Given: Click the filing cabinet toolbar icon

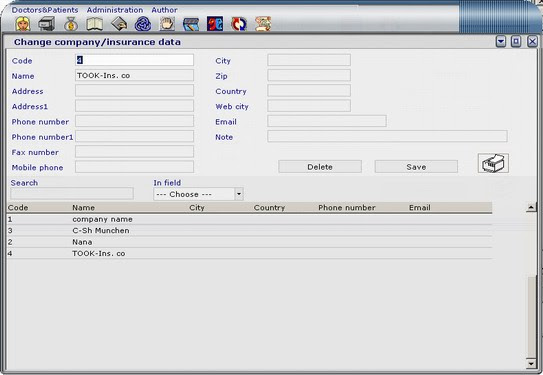Looking at the screenshot, I should tap(46, 24).
